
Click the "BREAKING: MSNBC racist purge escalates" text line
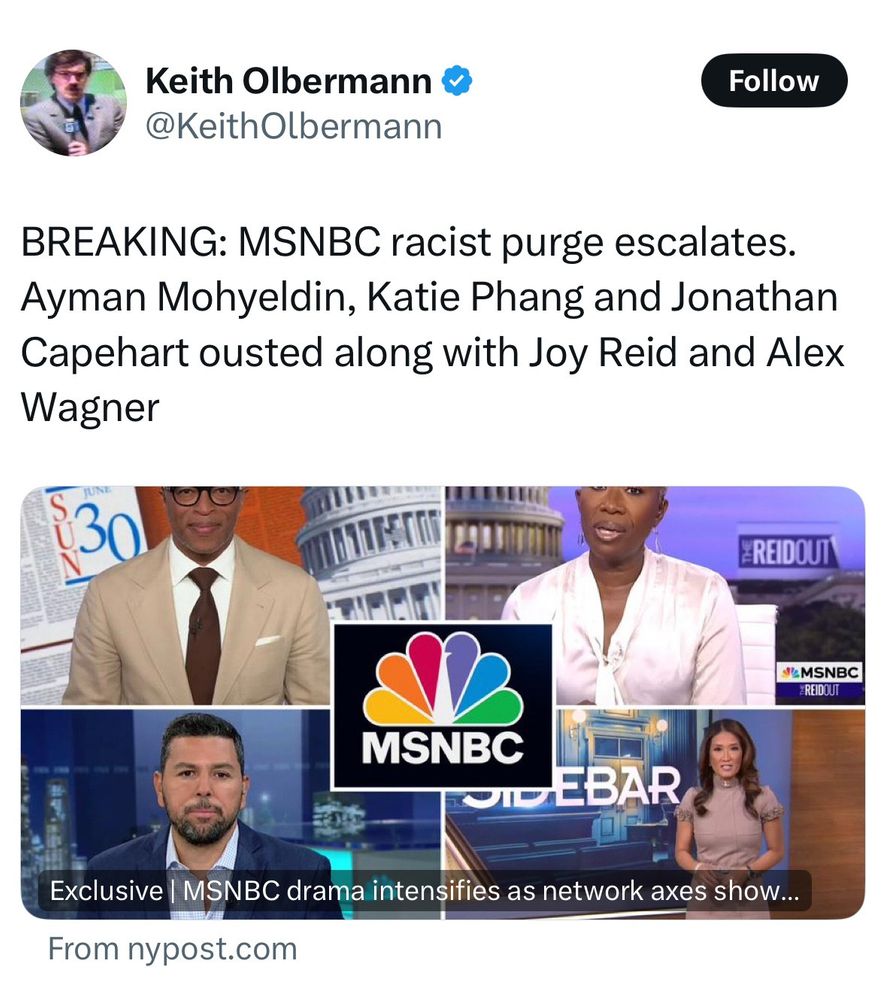point(409,242)
